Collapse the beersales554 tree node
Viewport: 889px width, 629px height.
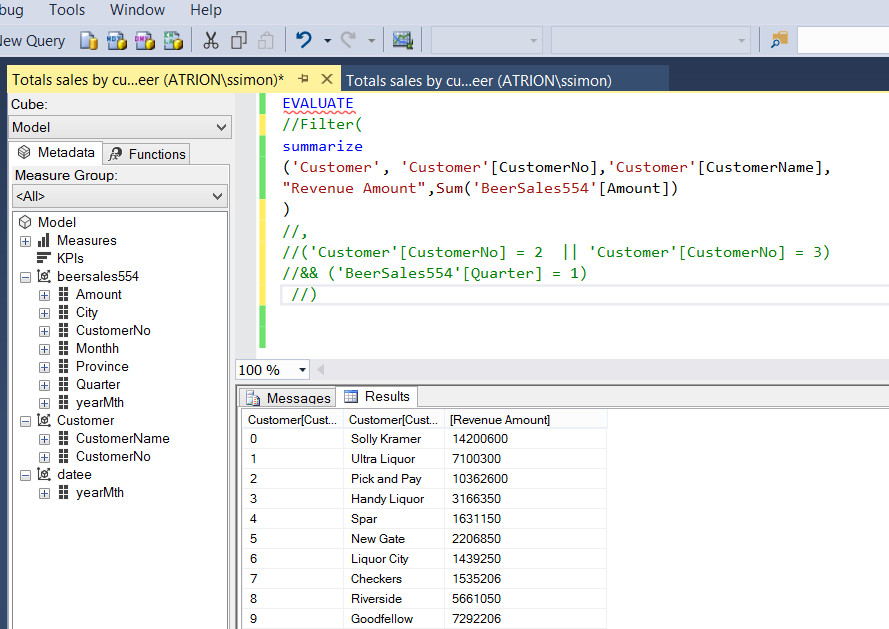[x=25, y=277]
